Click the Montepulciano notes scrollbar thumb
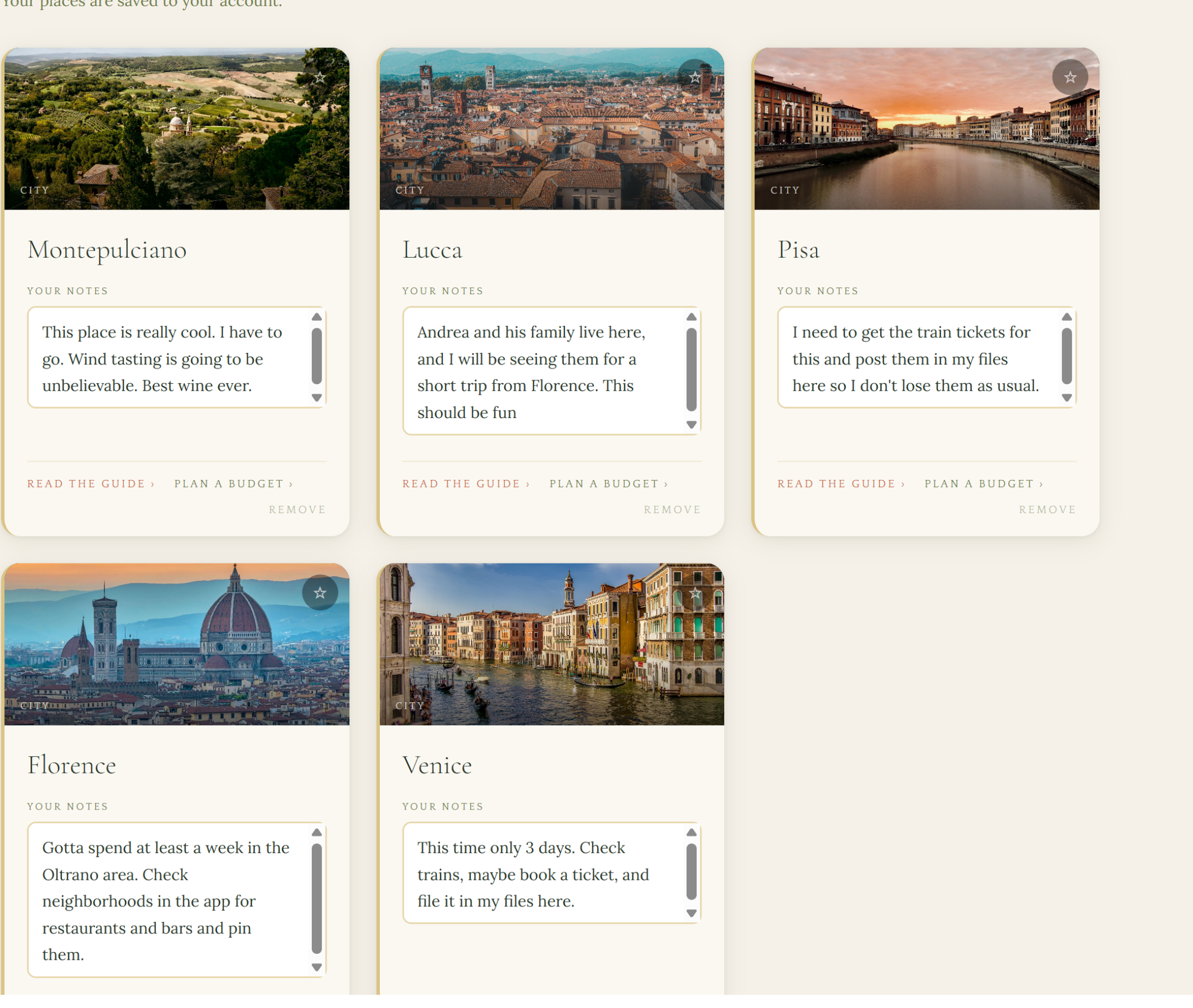The width and height of the screenshot is (1193, 1008). [x=317, y=356]
